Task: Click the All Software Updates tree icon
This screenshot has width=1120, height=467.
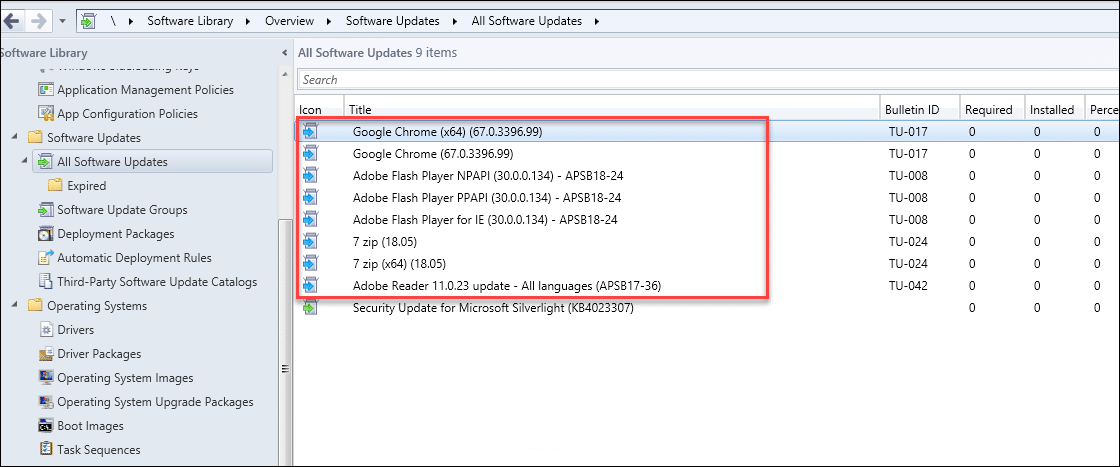Action: [x=46, y=162]
